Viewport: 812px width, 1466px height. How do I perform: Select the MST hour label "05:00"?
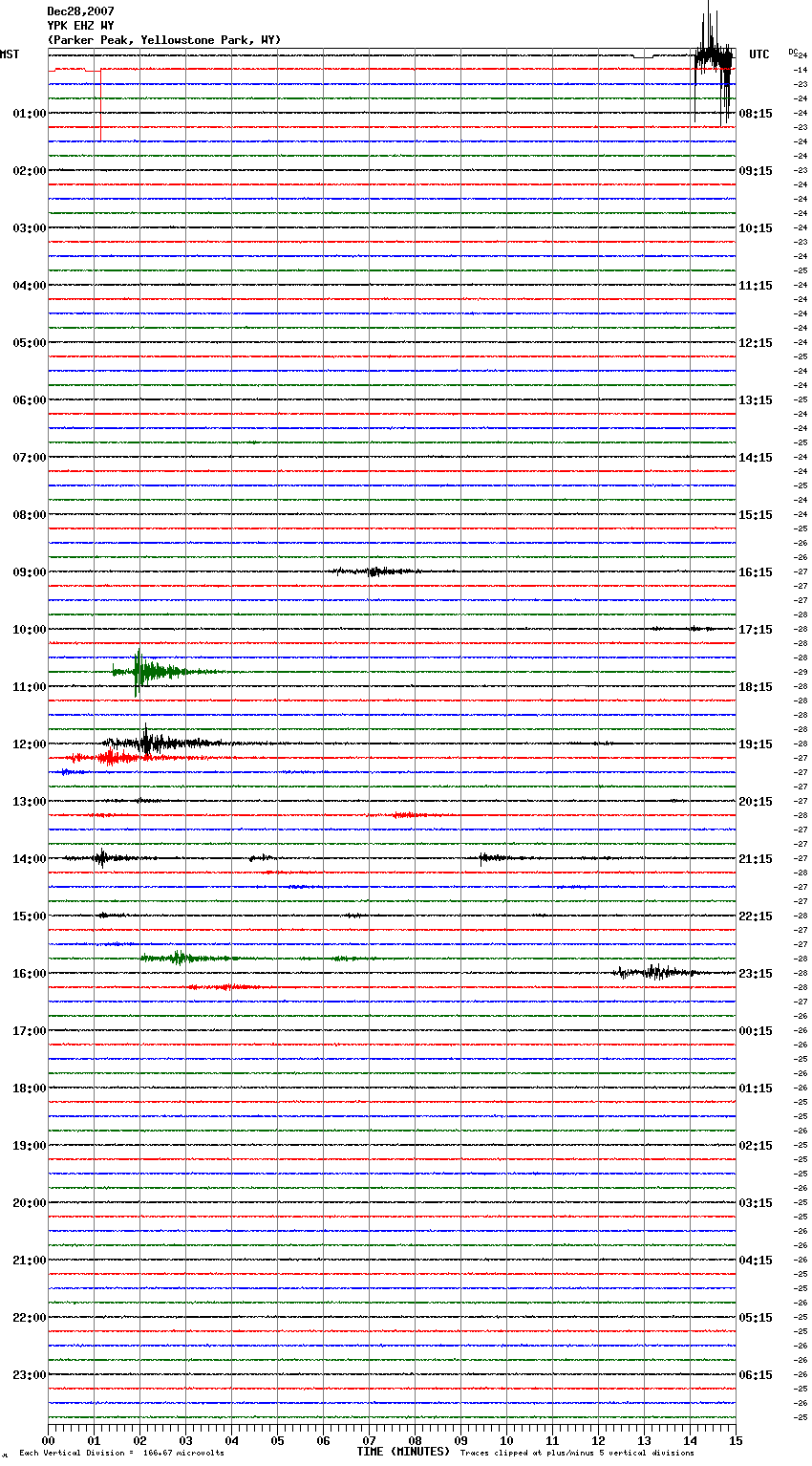coord(30,343)
